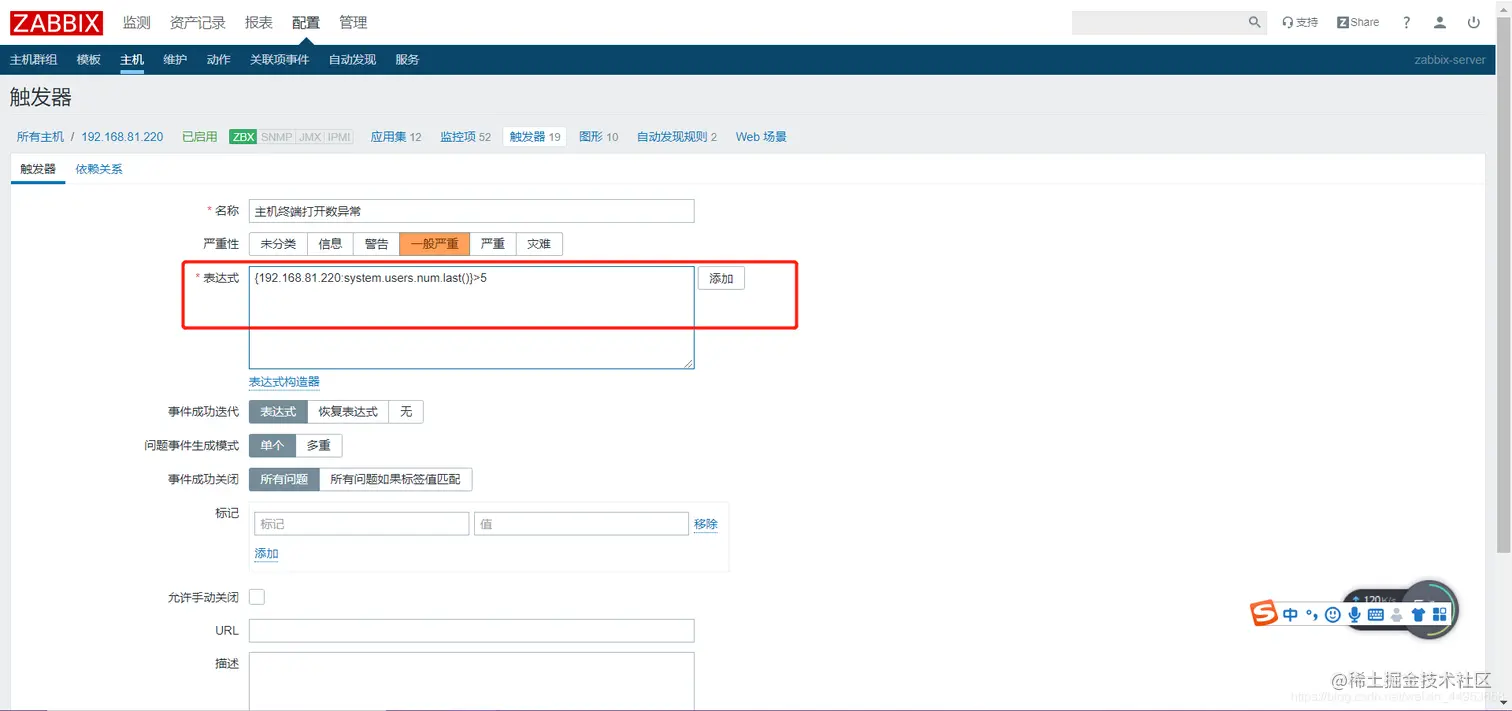Focus the 名称 name input field
This screenshot has width=1512, height=711.
coord(471,211)
